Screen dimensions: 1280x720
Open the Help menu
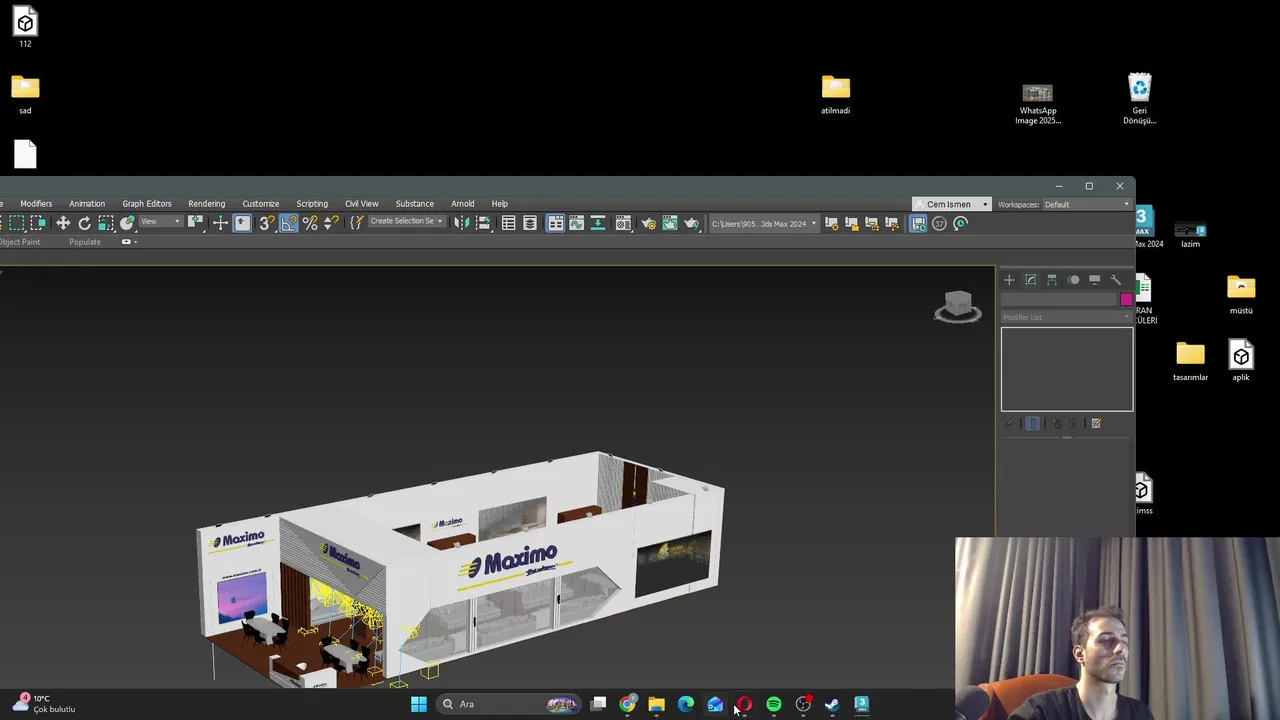(x=499, y=203)
